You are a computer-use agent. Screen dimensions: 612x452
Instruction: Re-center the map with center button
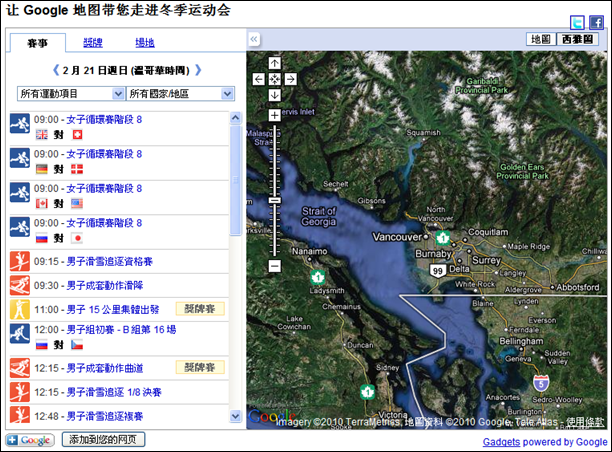274,79
